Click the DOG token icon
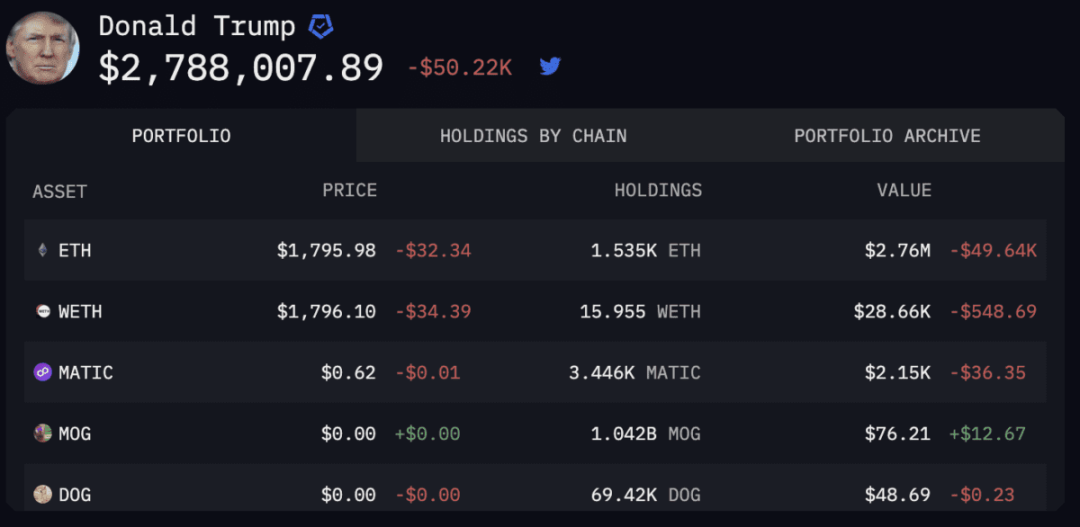1080x527 pixels. point(42,494)
